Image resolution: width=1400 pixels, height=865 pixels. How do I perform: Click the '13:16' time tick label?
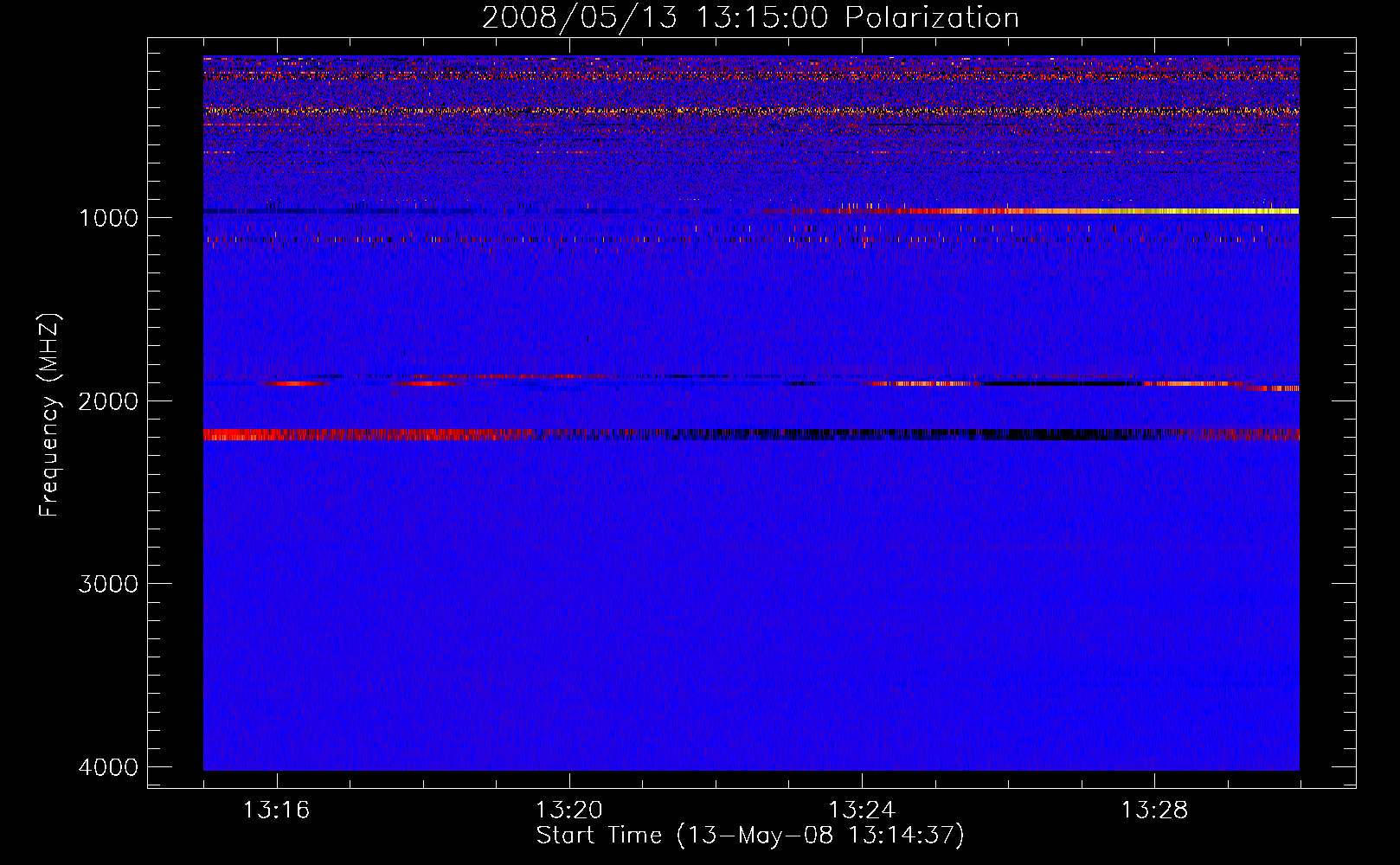276,811
